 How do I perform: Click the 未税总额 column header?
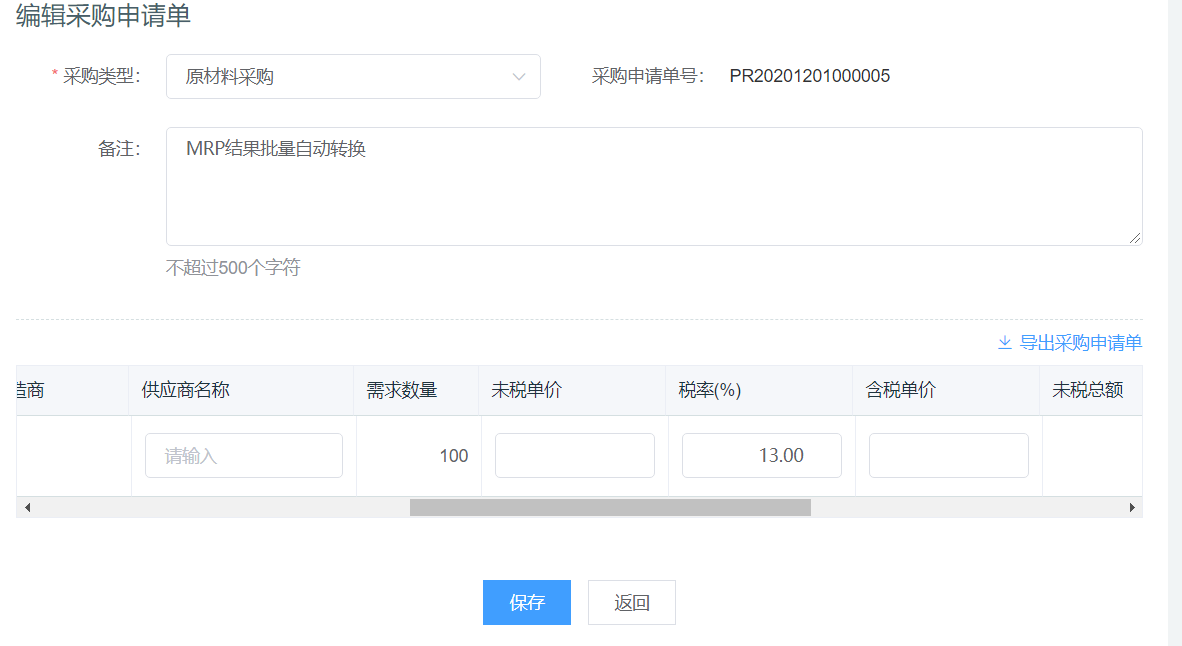(x=1088, y=391)
